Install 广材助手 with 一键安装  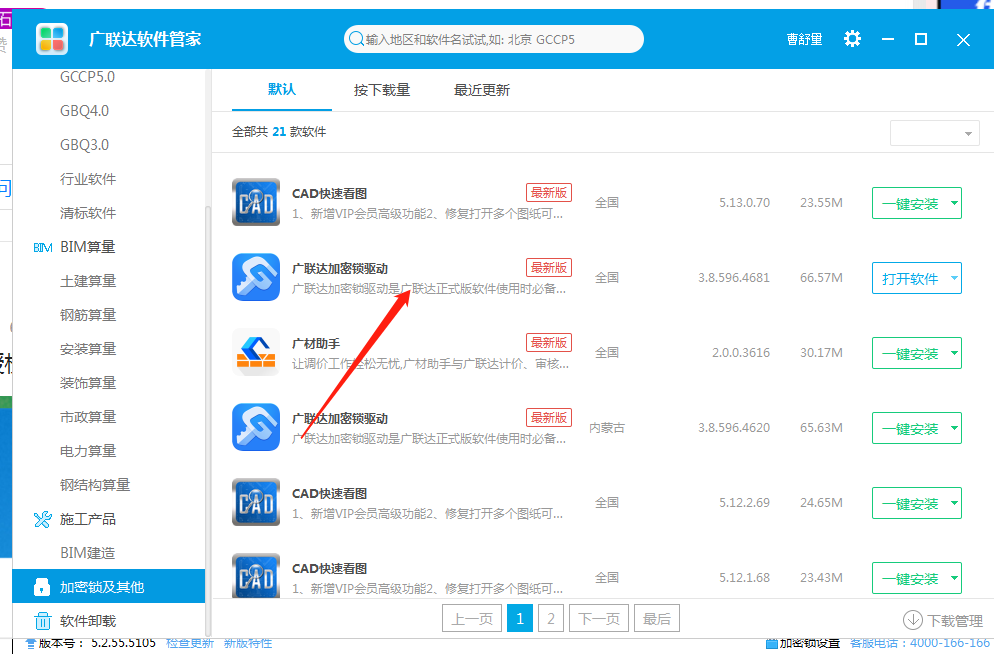click(x=910, y=353)
